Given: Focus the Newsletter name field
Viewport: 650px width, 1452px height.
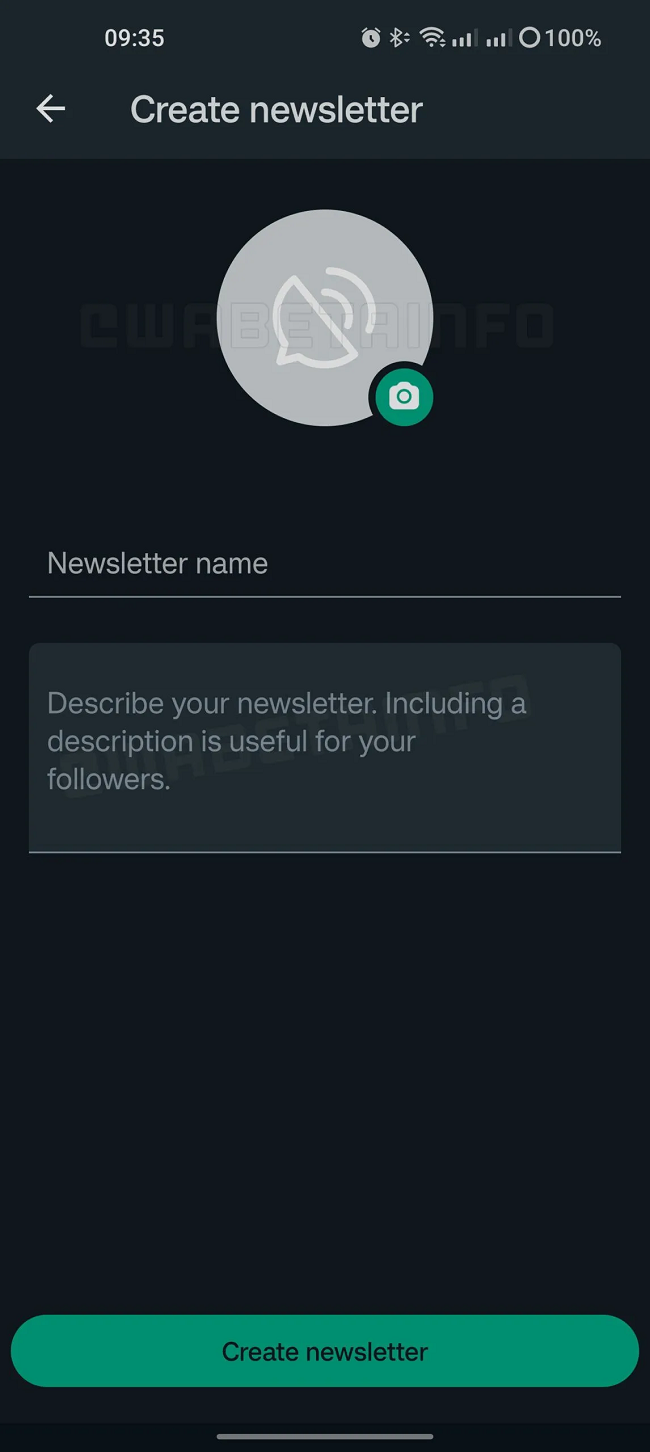Looking at the screenshot, I should coord(325,563).
